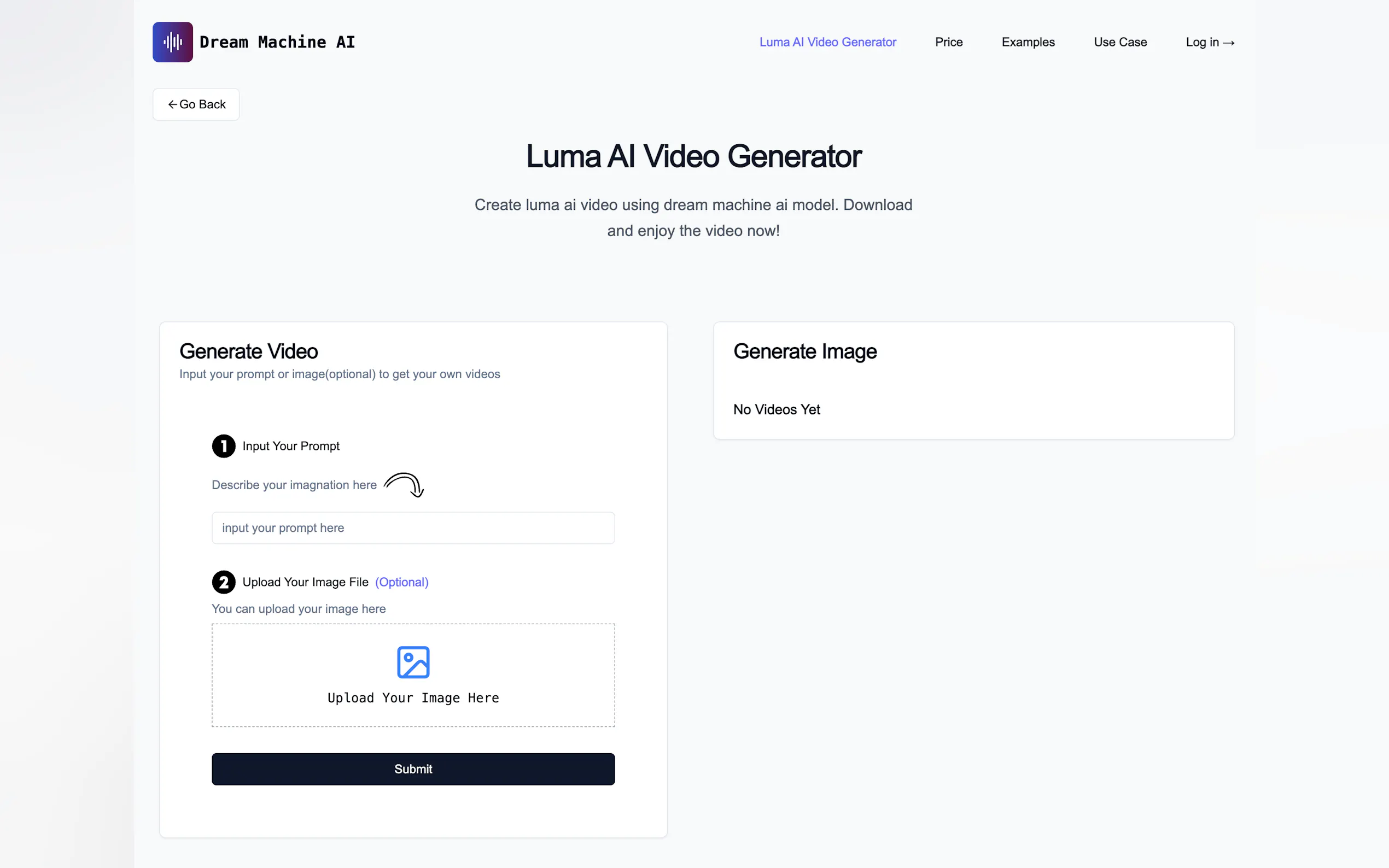Screen dimensions: 1389x868
Task: Click the Go Back button
Action: tap(196, 104)
